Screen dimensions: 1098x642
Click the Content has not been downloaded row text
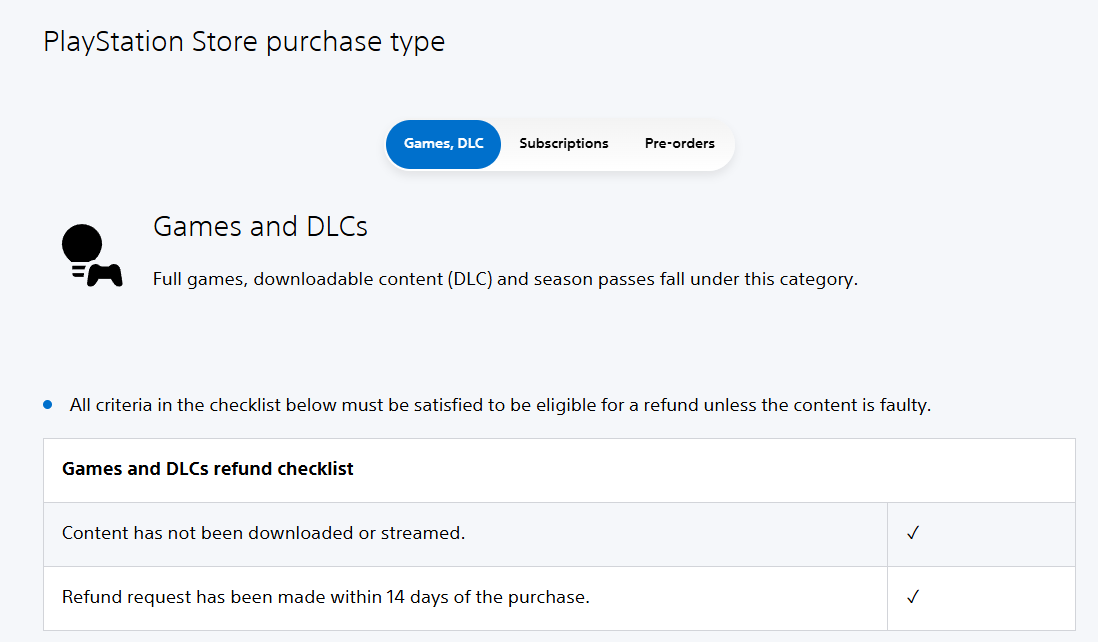tap(263, 534)
